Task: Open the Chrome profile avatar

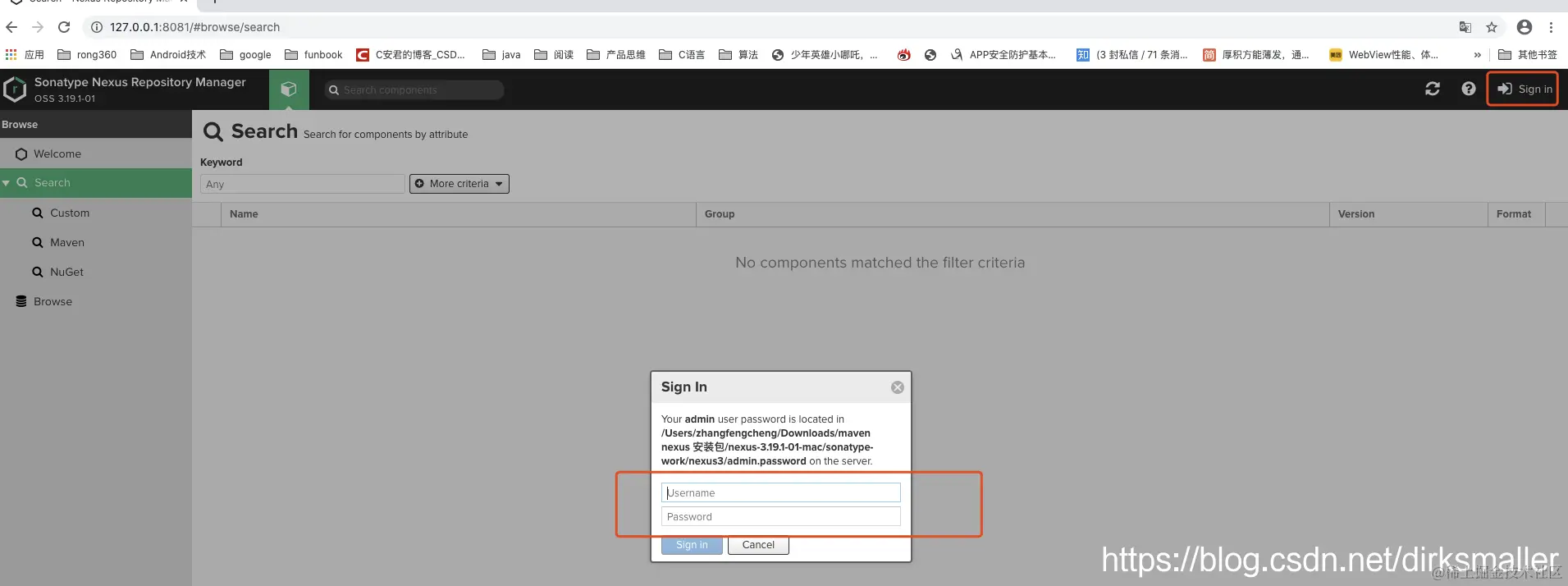Action: [1525, 27]
